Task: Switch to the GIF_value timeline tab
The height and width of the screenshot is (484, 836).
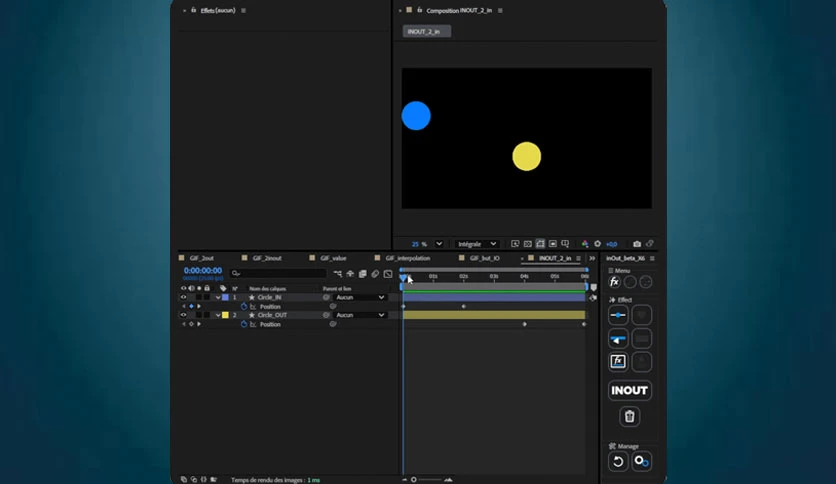Action: [333, 258]
